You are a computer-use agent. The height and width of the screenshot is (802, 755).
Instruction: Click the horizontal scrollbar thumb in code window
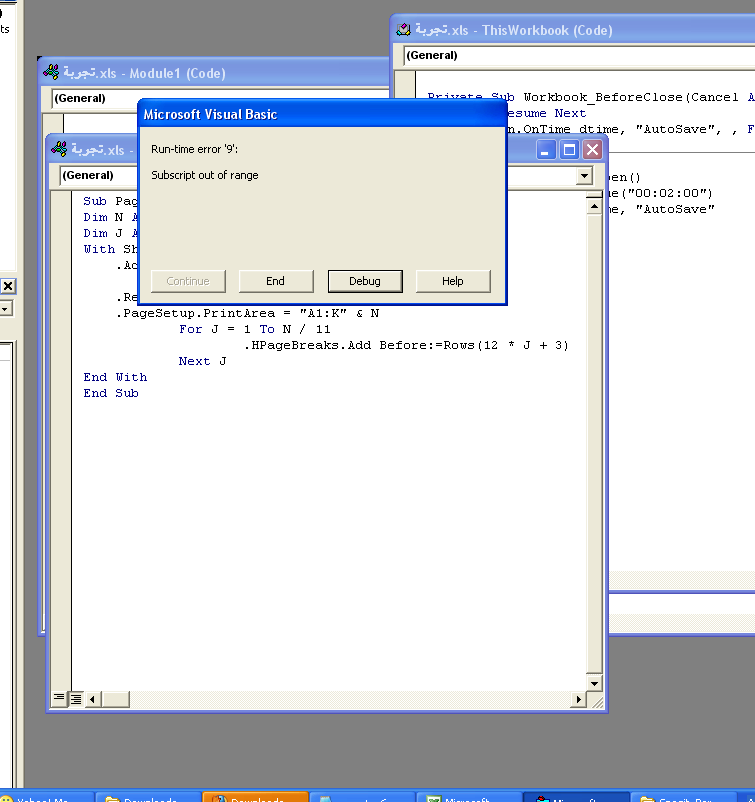(115, 699)
